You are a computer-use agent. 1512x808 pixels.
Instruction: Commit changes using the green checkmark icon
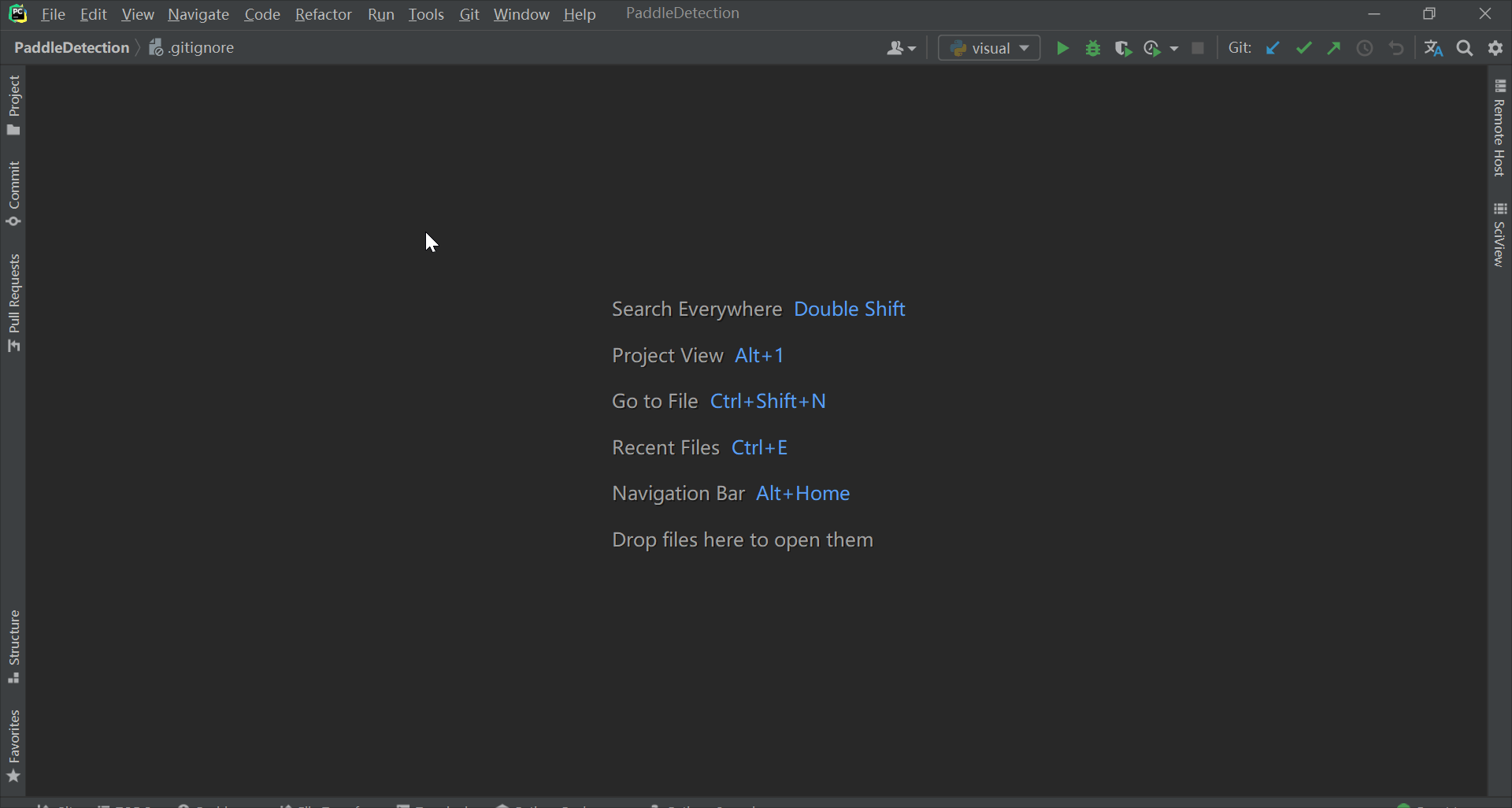(x=1304, y=49)
